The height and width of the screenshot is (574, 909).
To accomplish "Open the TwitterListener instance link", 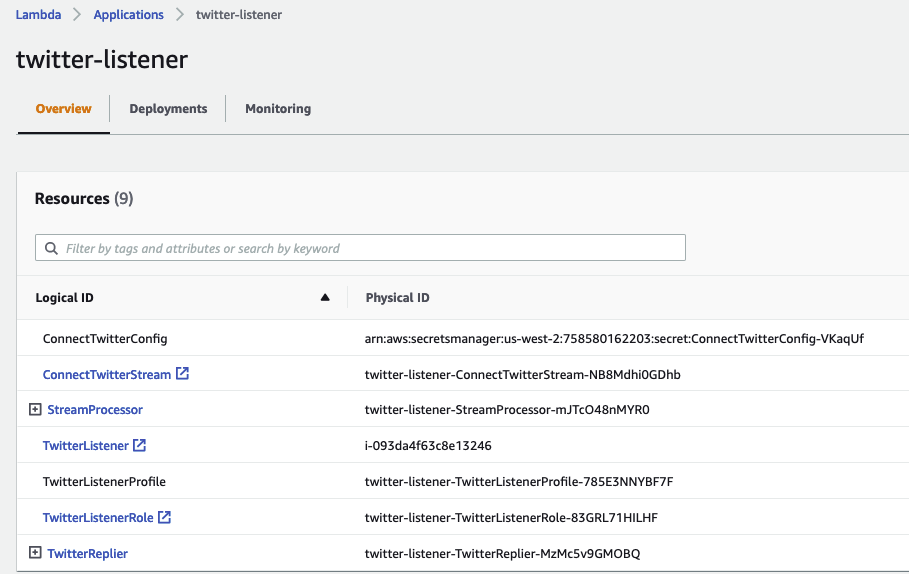I will 86,446.
